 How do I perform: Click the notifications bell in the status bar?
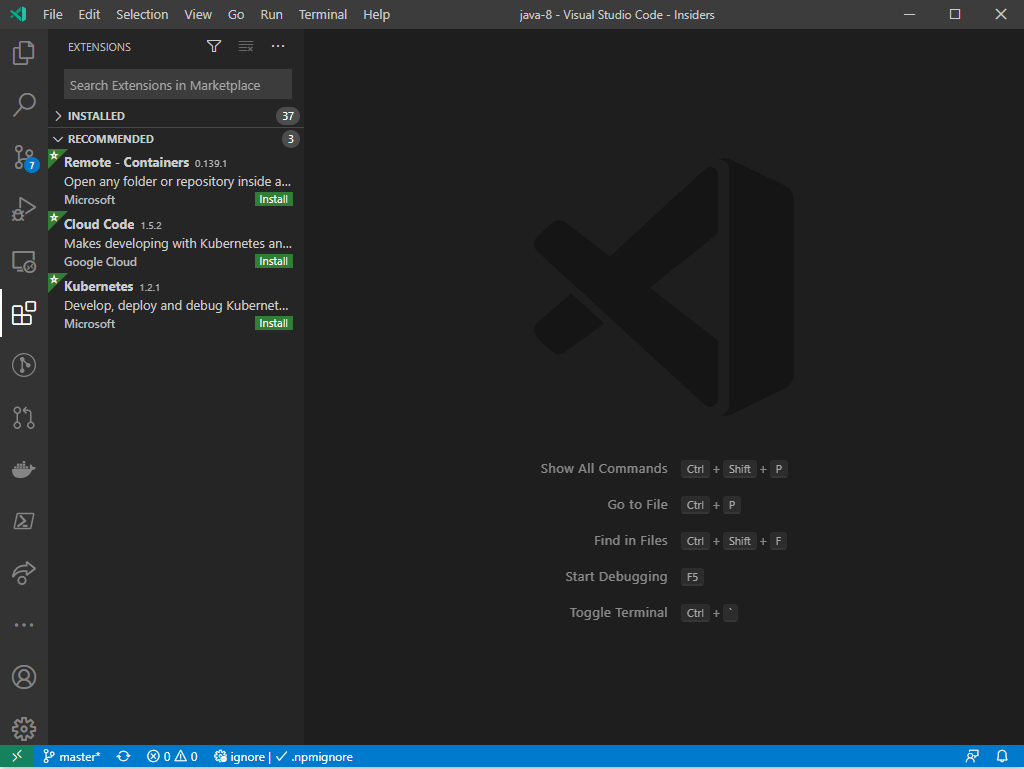(x=1003, y=757)
